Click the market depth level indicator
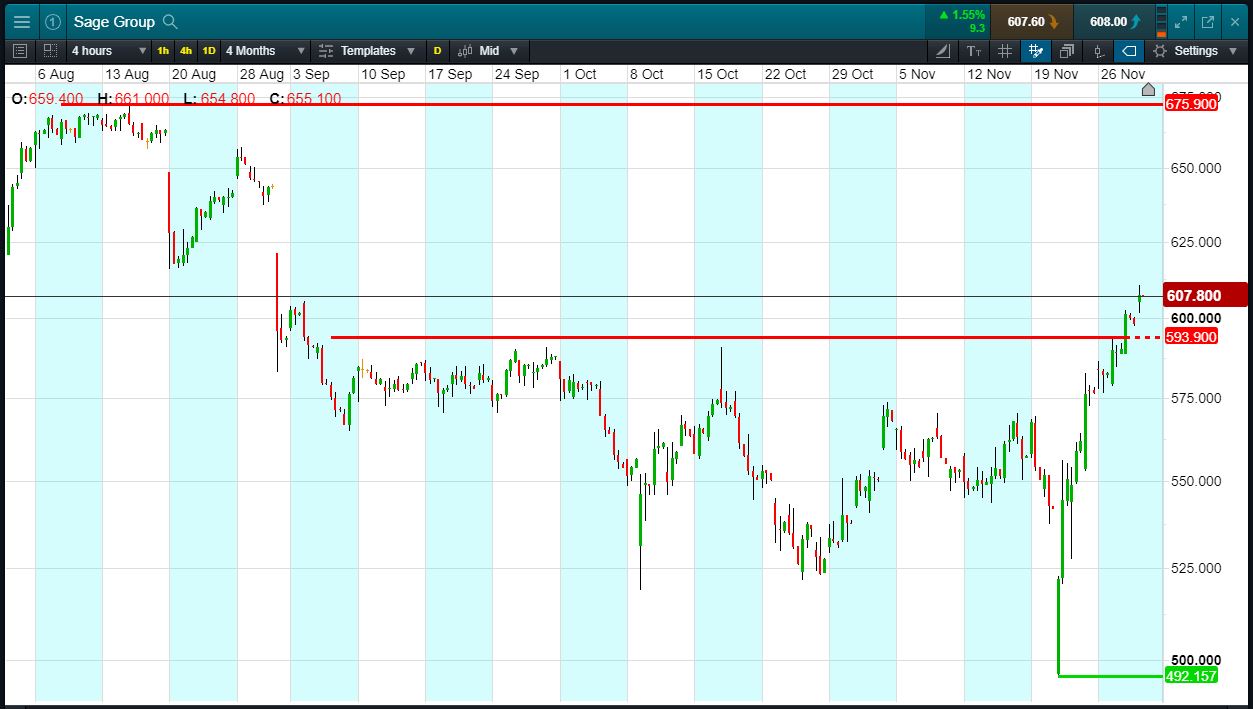Viewport: 1253px width, 709px height. pos(1161,21)
